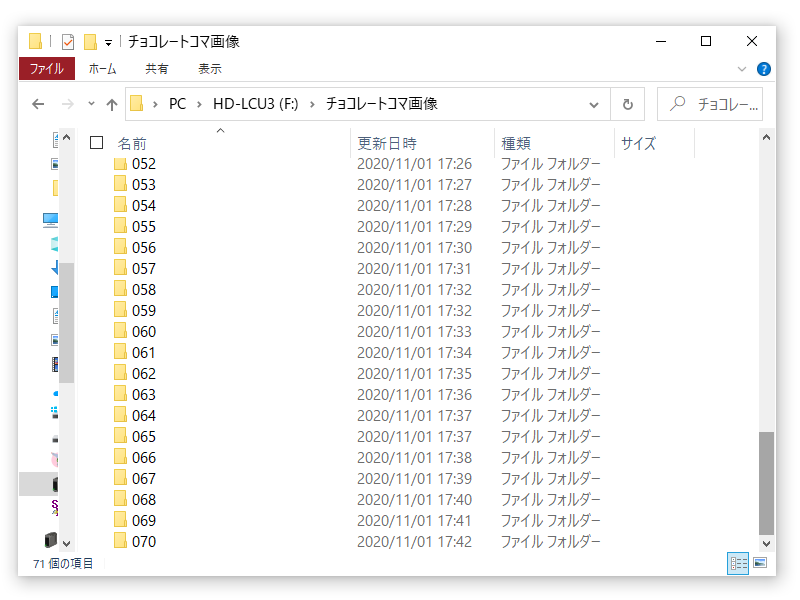This screenshot has height=600, width=800.
Task: Go forward with the right arrow
Action: point(67,104)
